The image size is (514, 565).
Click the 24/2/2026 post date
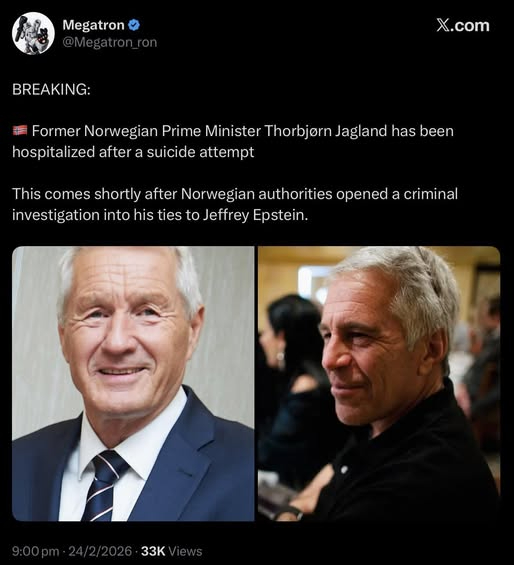pyautogui.click(x=100, y=551)
